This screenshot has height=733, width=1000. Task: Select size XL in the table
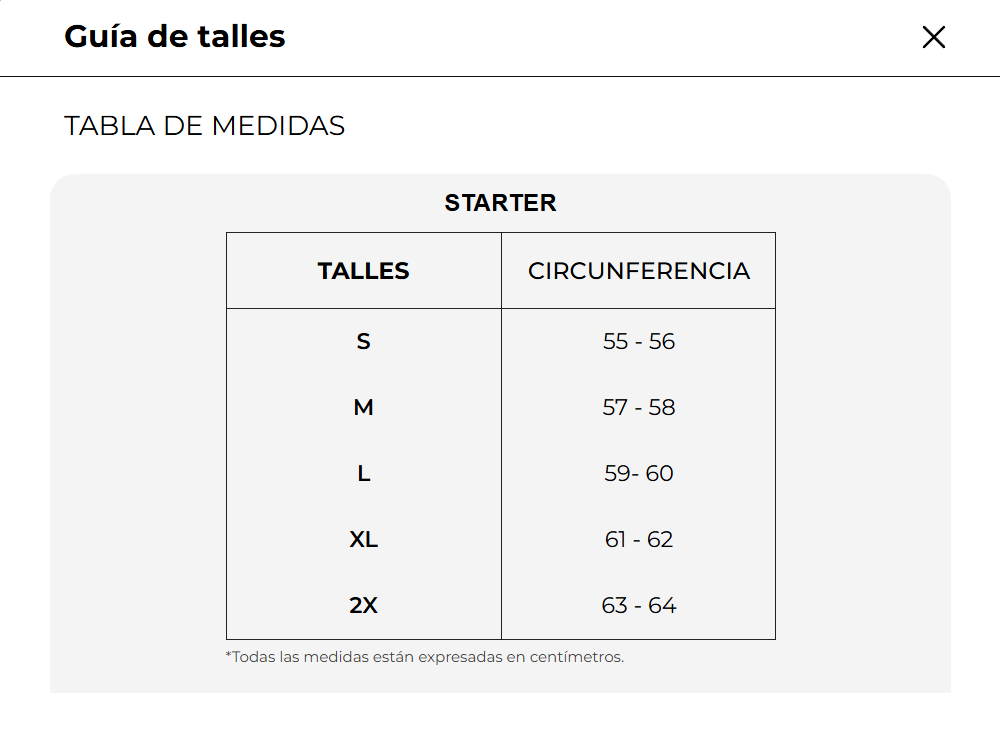(x=363, y=540)
